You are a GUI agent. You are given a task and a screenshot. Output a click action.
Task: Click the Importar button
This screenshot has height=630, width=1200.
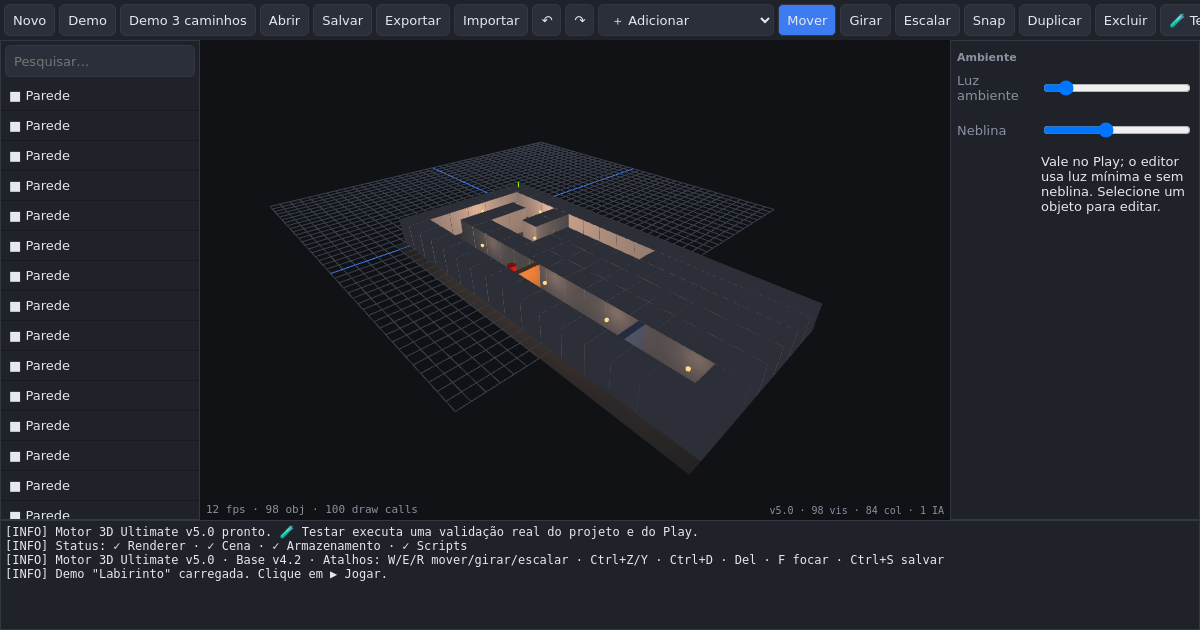tap(491, 20)
